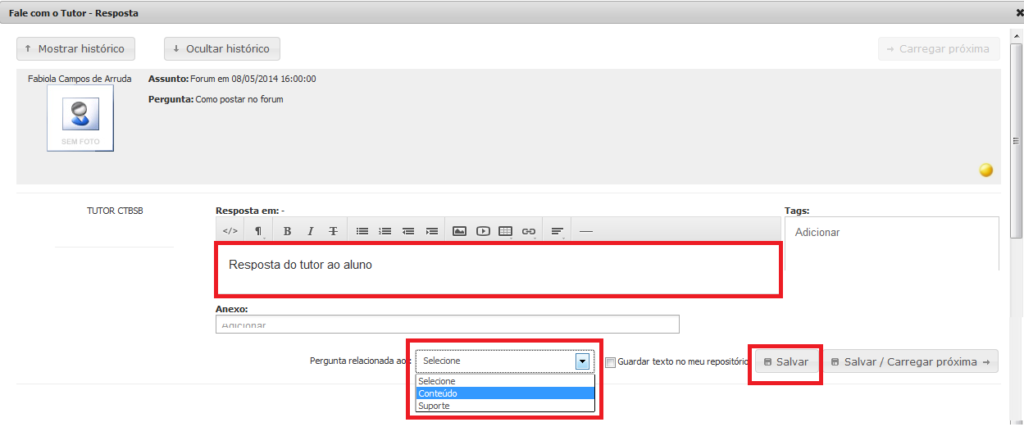
Task: Apply bold formatting in editor
Action: (x=287, y=231)
